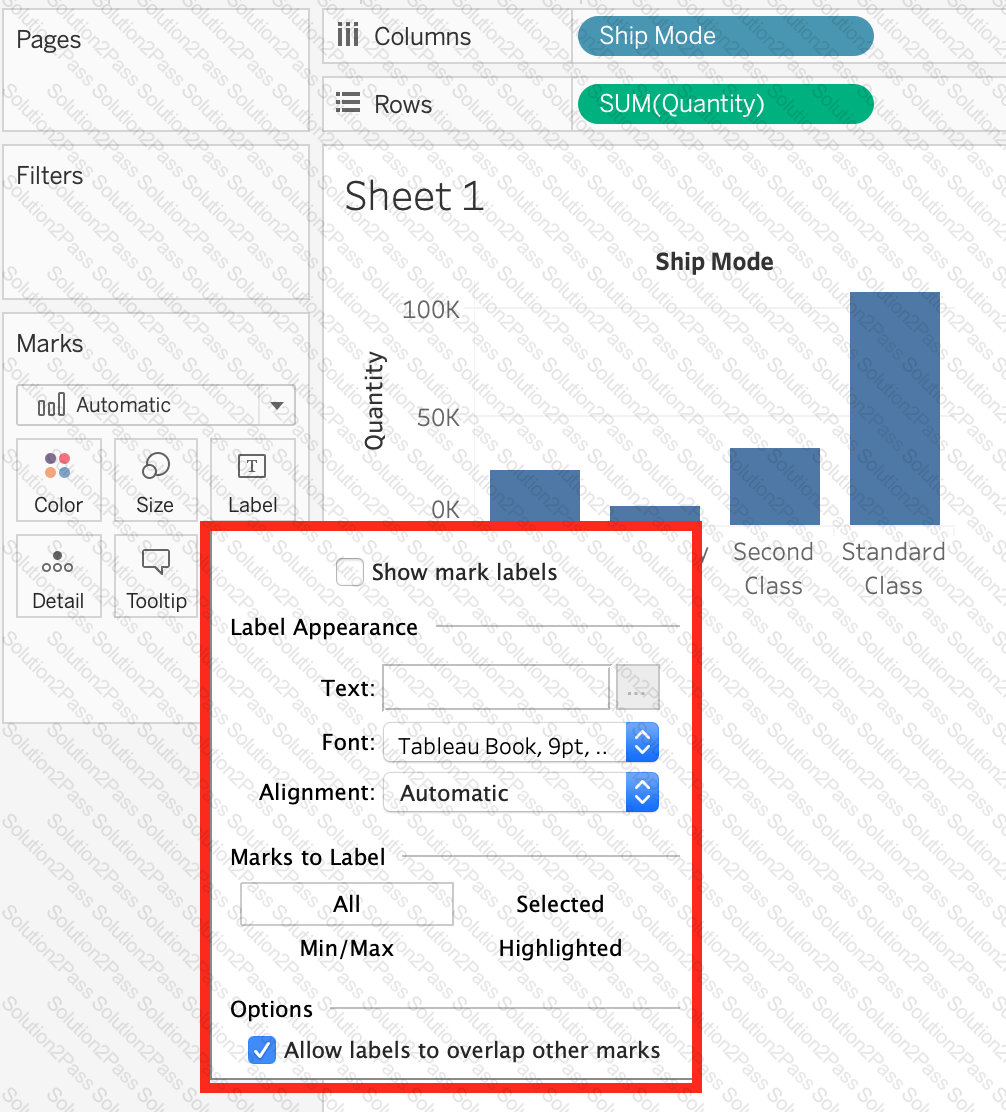The width and height of the screenshot is (1006, 1112).
Task: Open the Size marks card
Action: pos(155,481)
